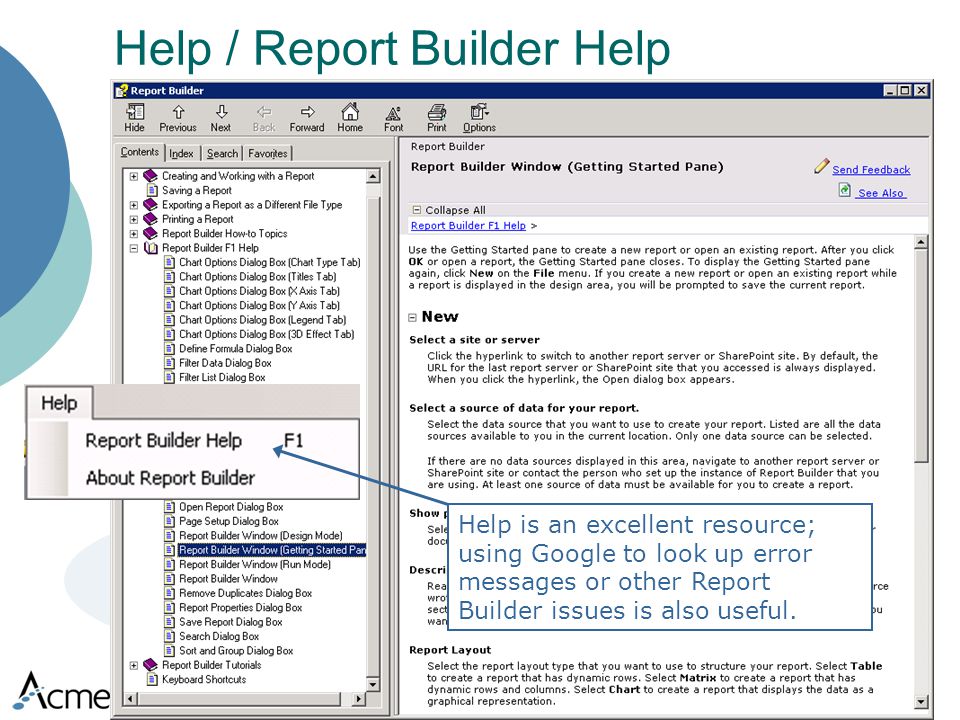
Task: Switch to the Index tab
Action: coord(182,154)
